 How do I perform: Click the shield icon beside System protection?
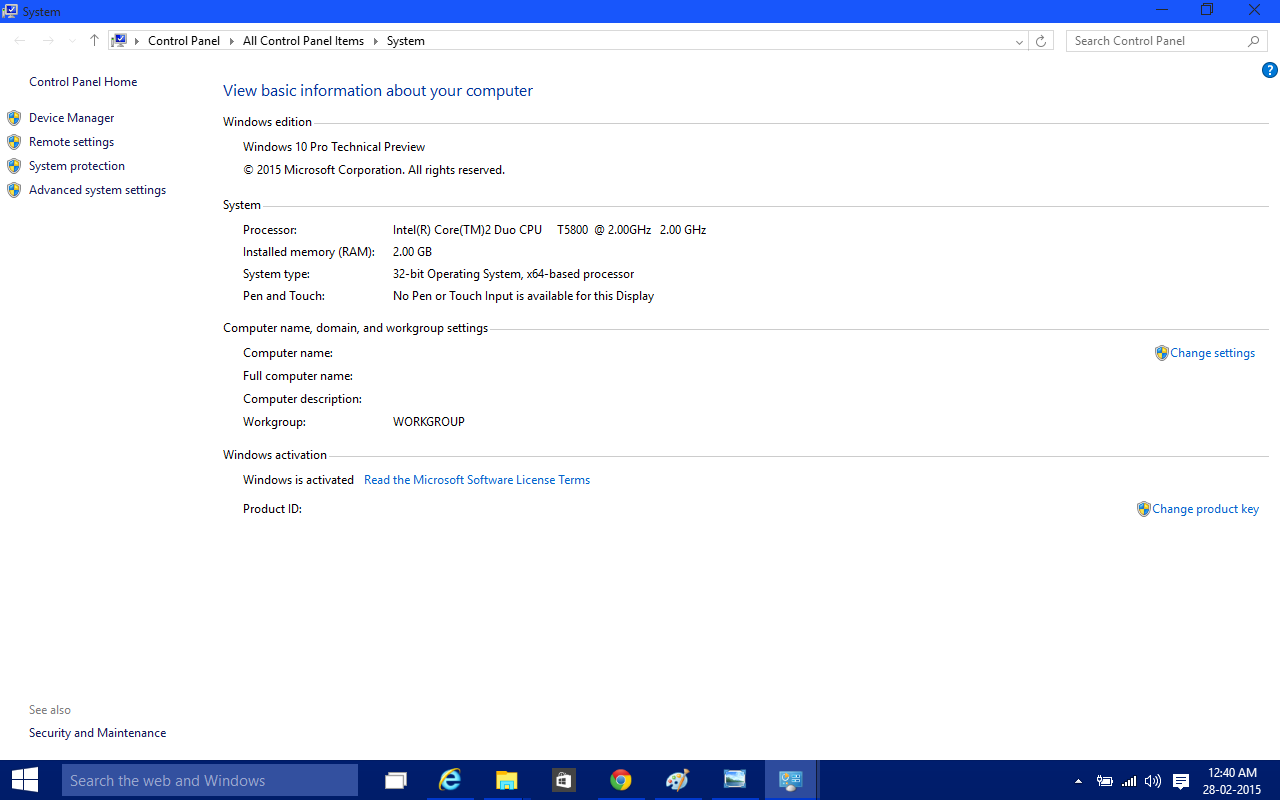14,166
